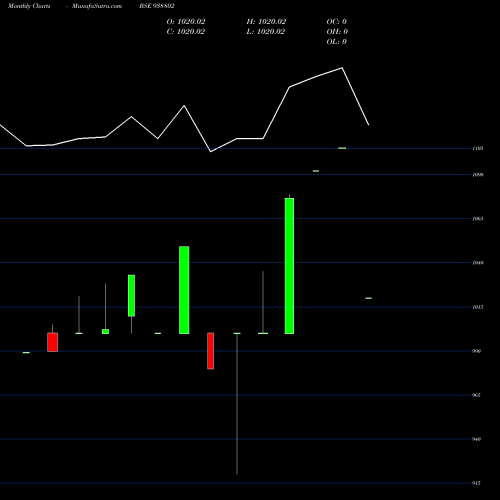
Task: Click the 'Monthly Charts' title text
Action: [x=29, y=6]
